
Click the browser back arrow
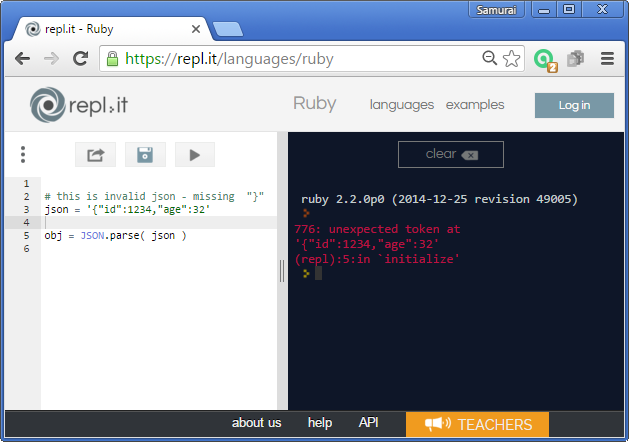(22, 59)
